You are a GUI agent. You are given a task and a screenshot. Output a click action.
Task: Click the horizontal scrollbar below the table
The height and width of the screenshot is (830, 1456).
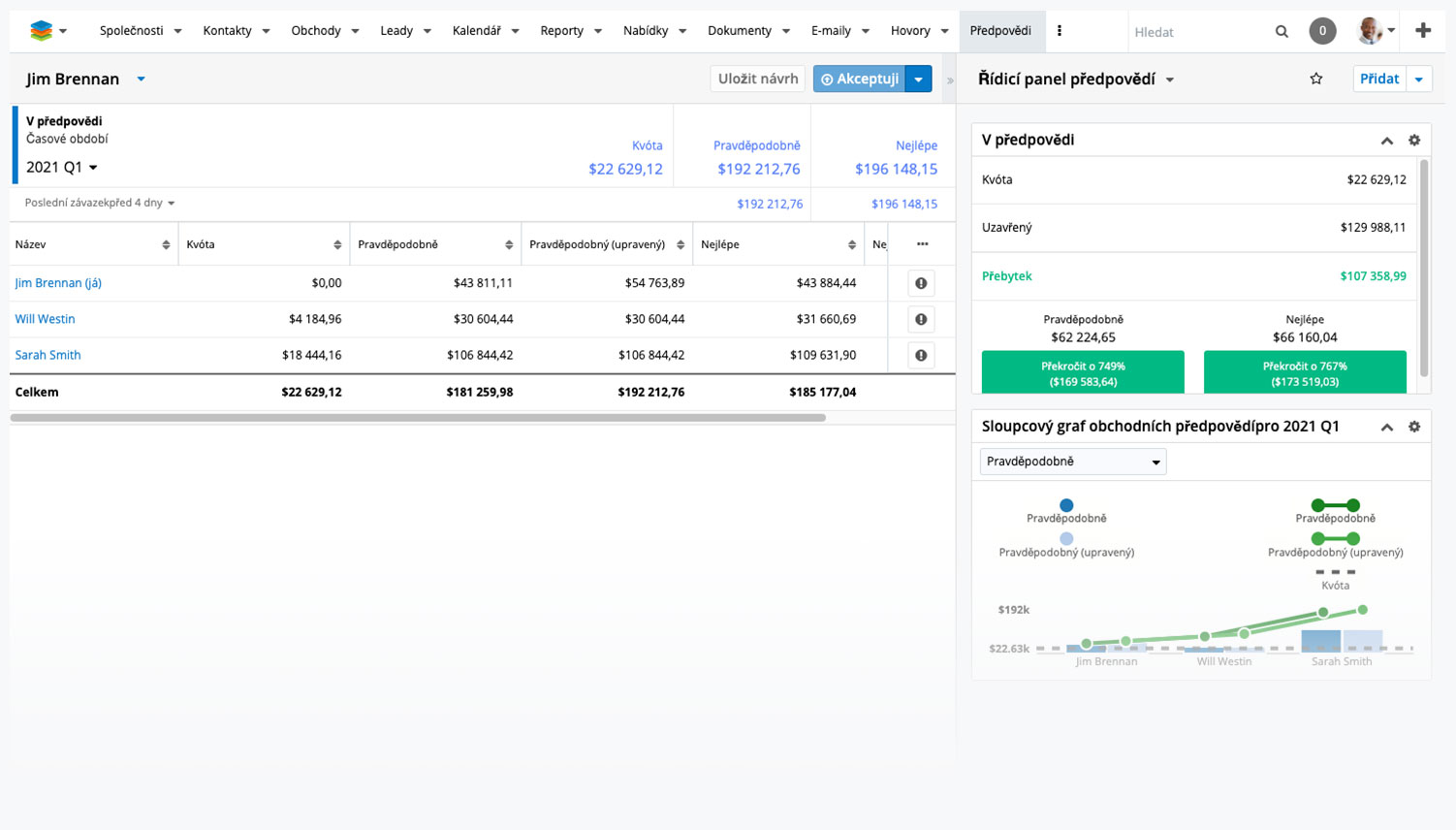[x=418, y=418]
